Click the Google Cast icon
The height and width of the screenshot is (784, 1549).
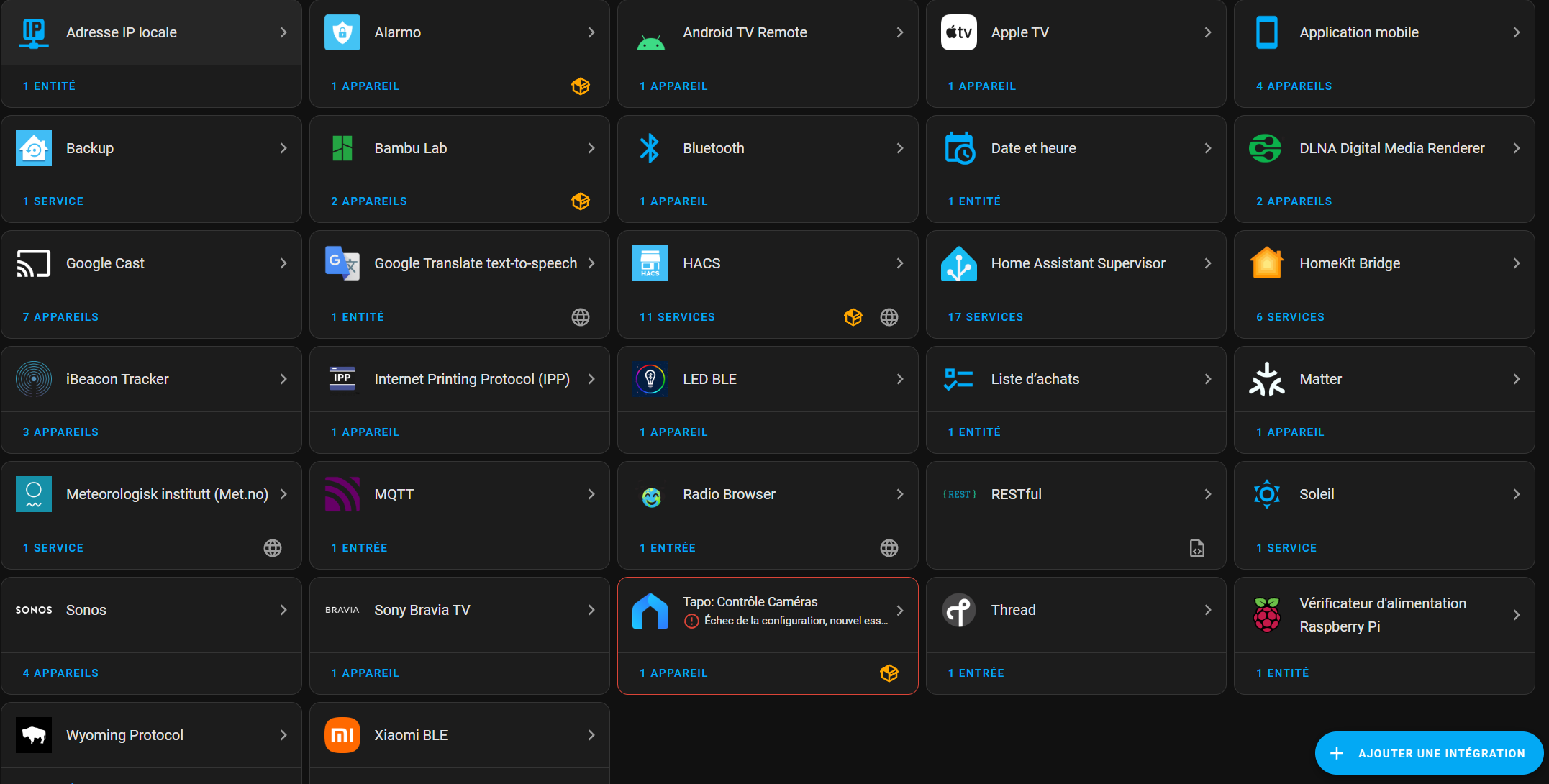coord(34,263)
